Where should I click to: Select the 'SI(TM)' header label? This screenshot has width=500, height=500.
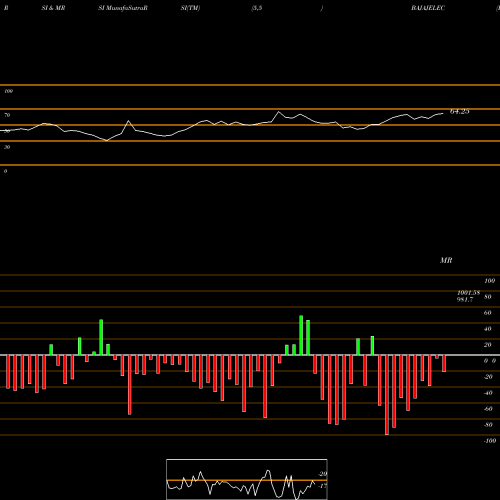click(x=190, y=8)
